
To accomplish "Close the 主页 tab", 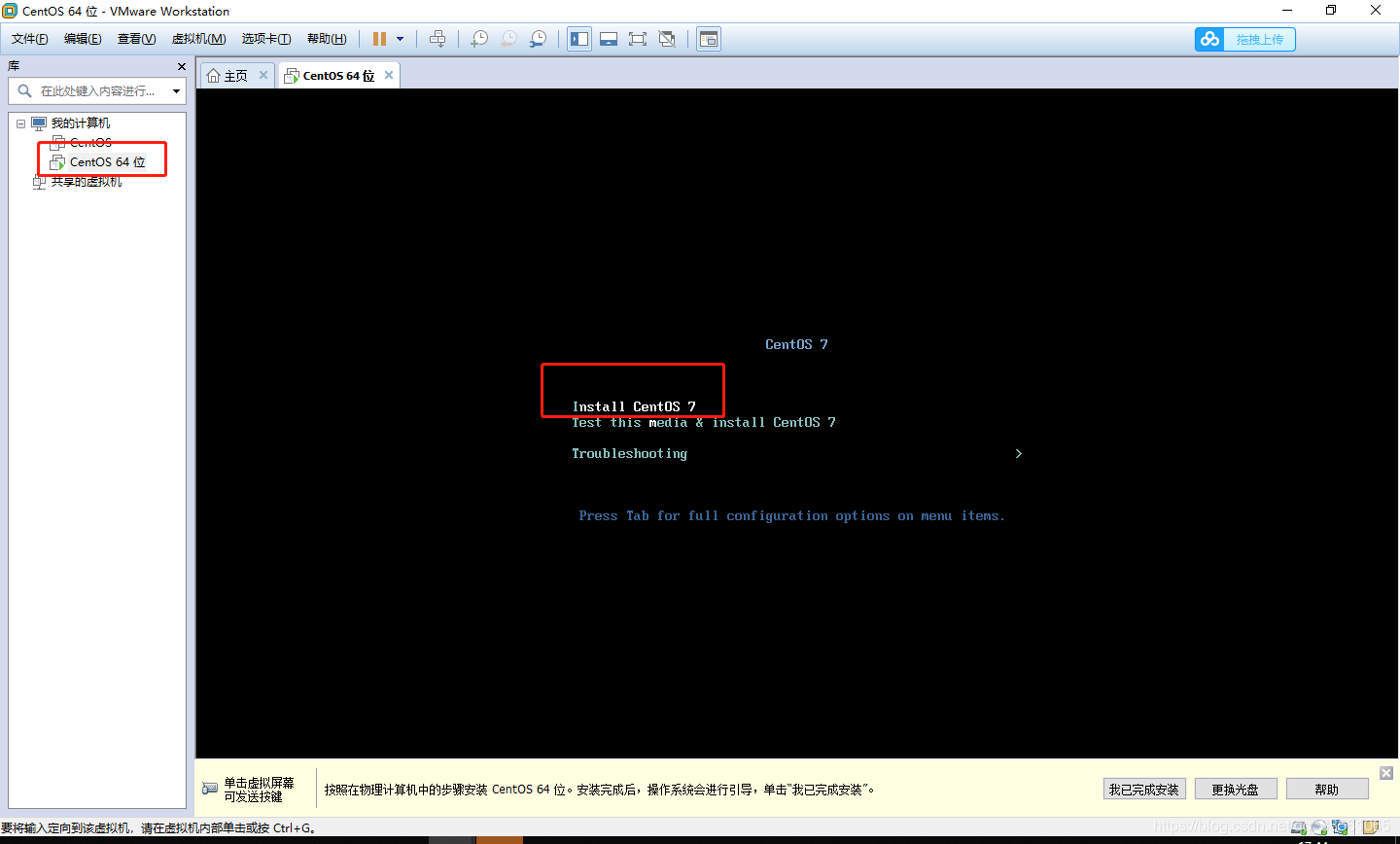I will coord(262,75).
